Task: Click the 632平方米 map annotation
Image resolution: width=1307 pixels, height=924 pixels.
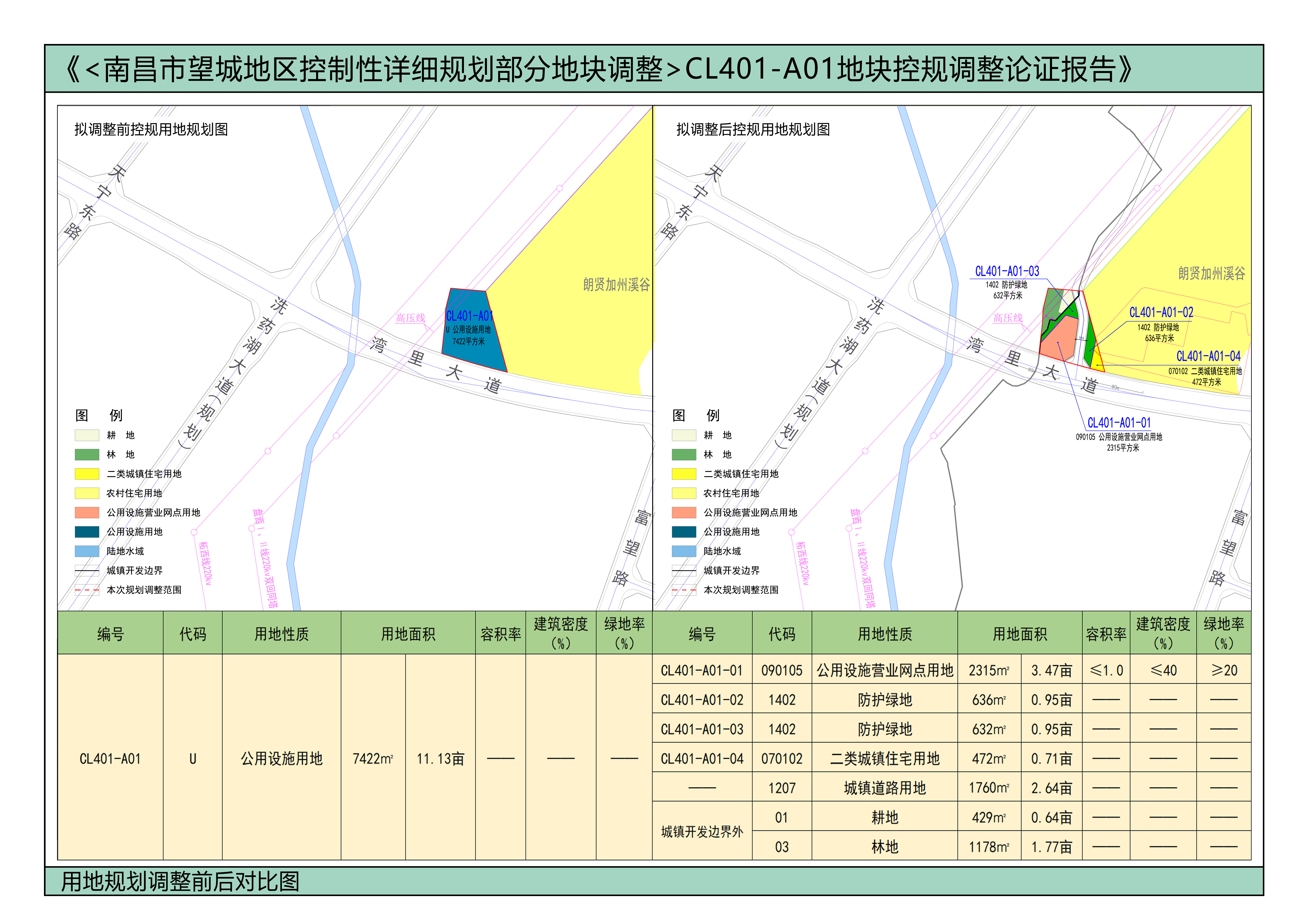Action: [1008, 295]
